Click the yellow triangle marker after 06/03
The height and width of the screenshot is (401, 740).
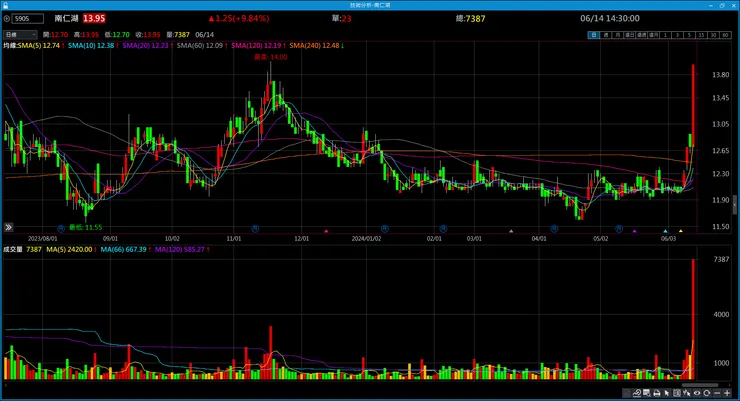(681, 231)
